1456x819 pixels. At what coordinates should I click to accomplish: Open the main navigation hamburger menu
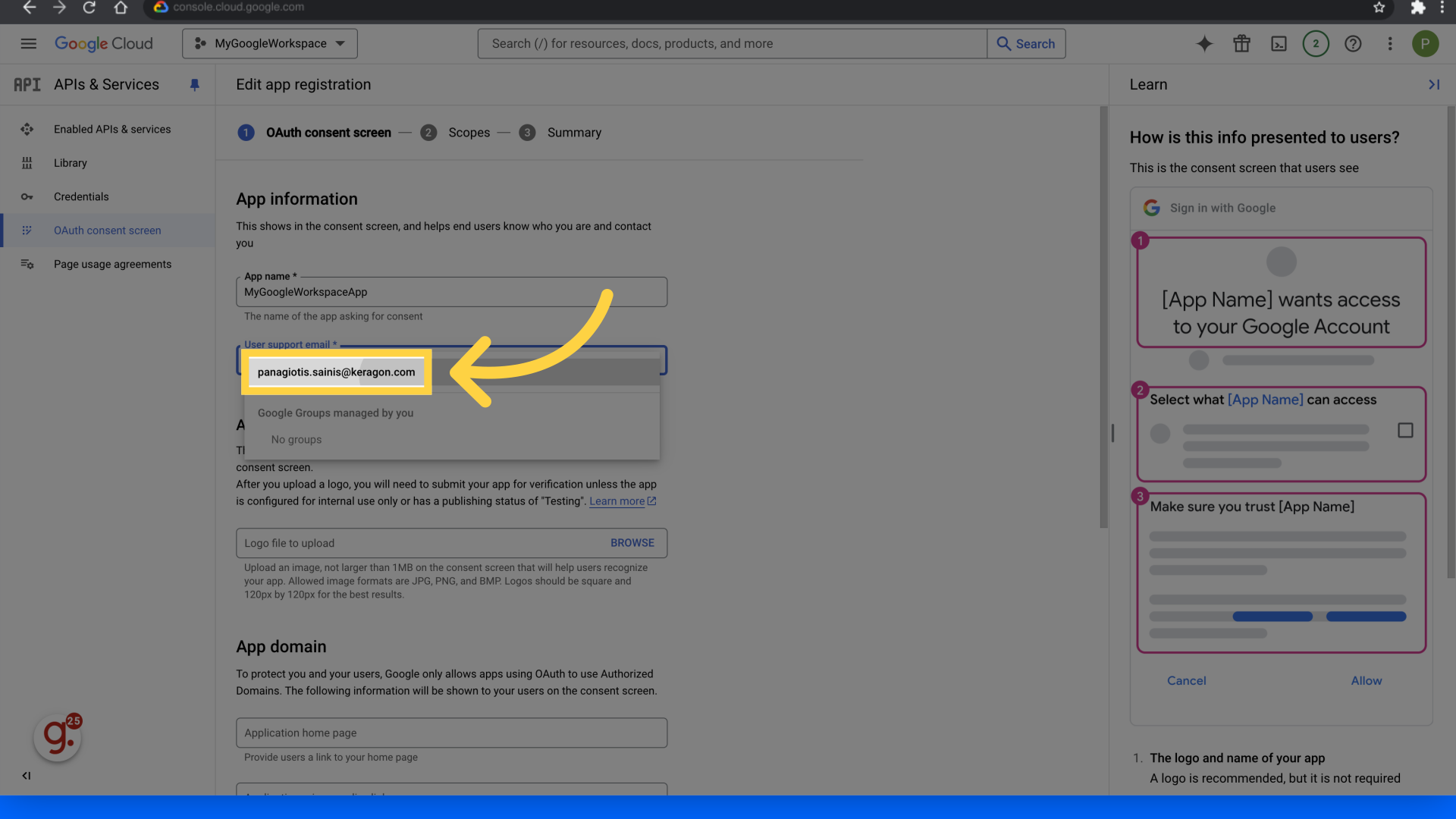pos(28,43)
